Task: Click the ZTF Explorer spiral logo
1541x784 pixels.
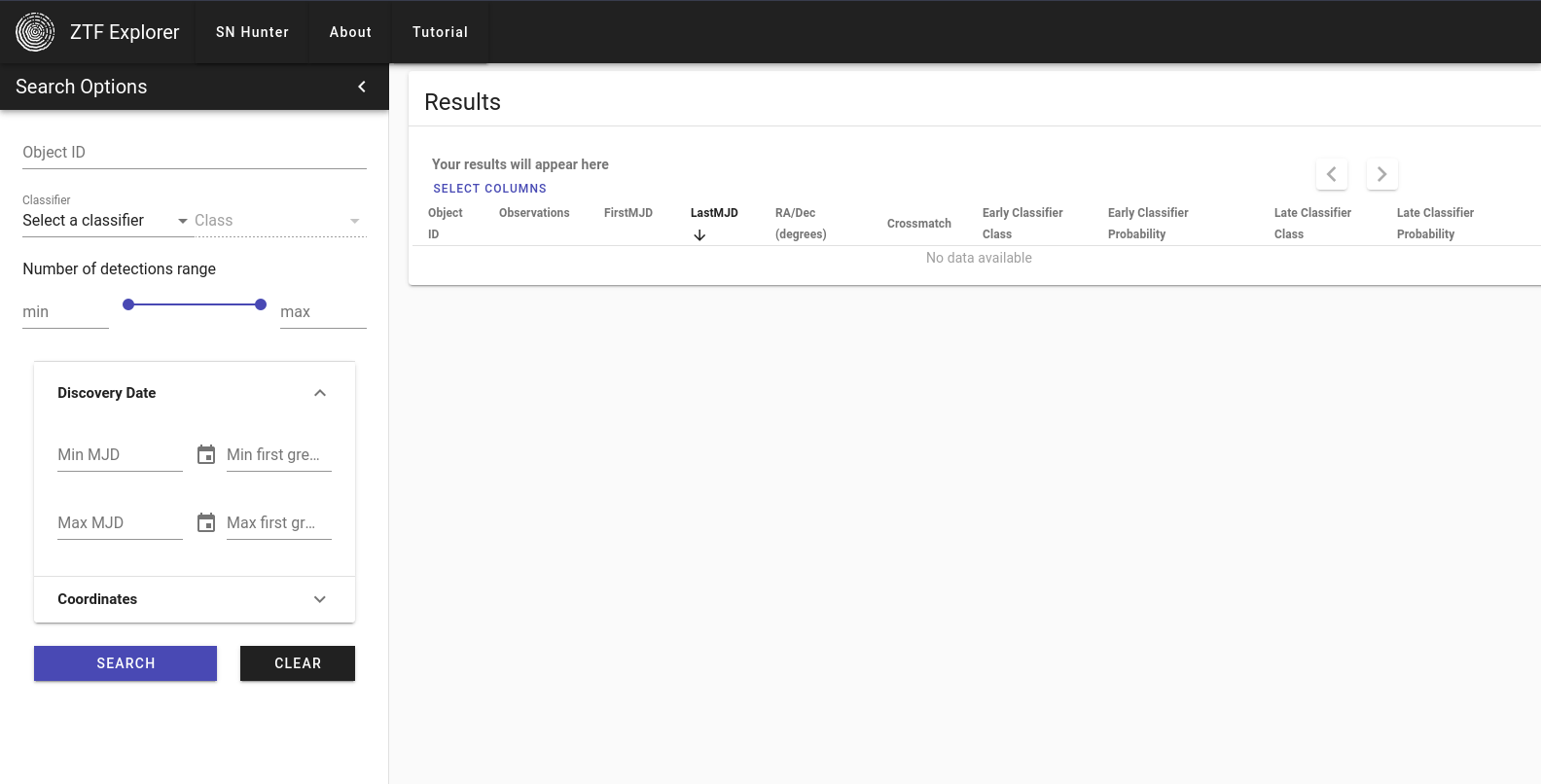Action: (35, 32)
